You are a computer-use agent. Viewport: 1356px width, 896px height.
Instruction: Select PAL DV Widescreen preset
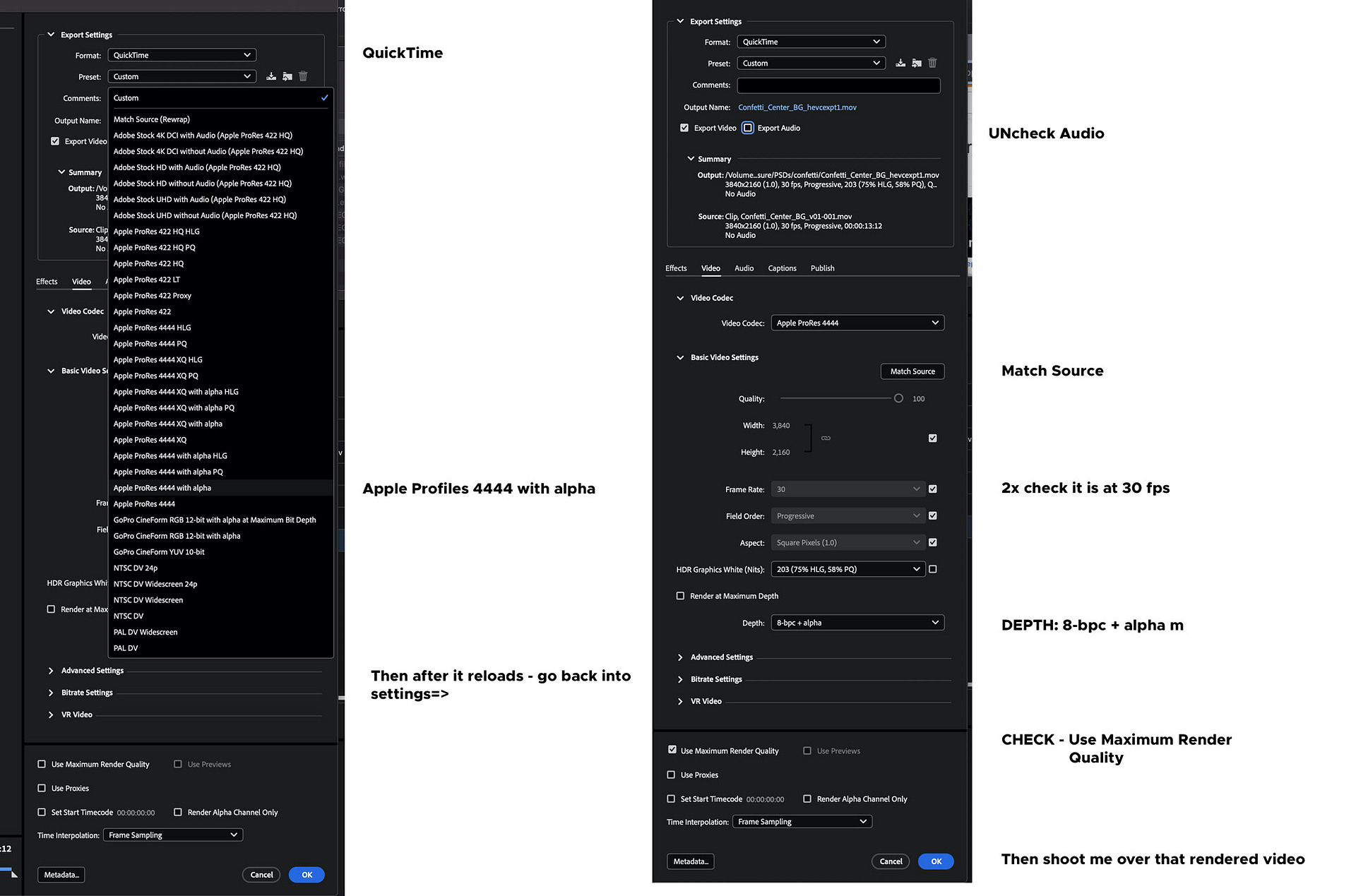220,632
